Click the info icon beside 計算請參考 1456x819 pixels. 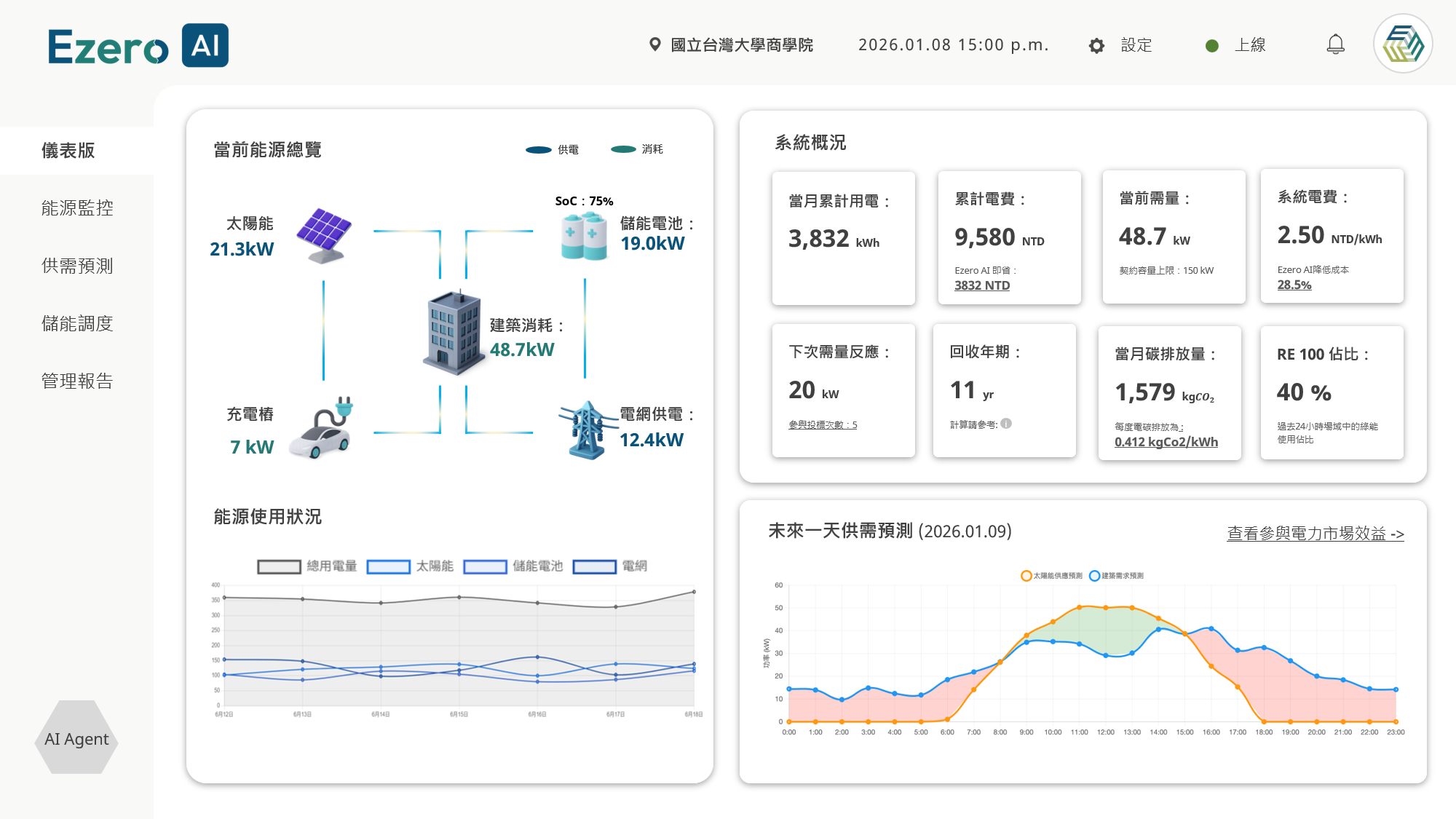tap(1006, 424)
